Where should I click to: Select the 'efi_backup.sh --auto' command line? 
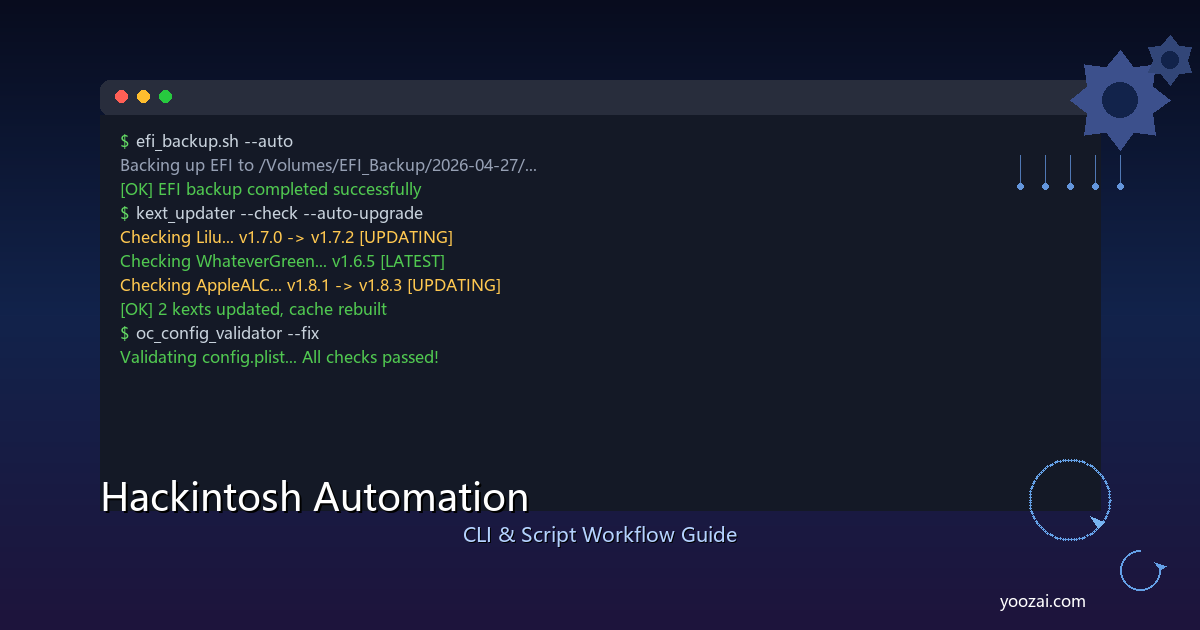pyautogui.click(x=206, y=142)
